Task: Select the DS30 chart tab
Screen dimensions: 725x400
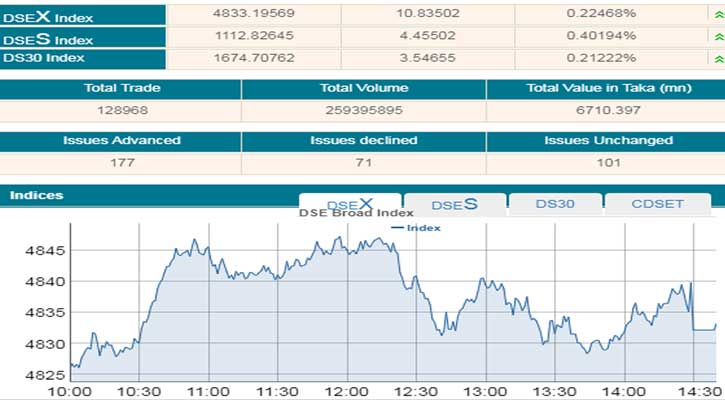Action: click(554, 204)
